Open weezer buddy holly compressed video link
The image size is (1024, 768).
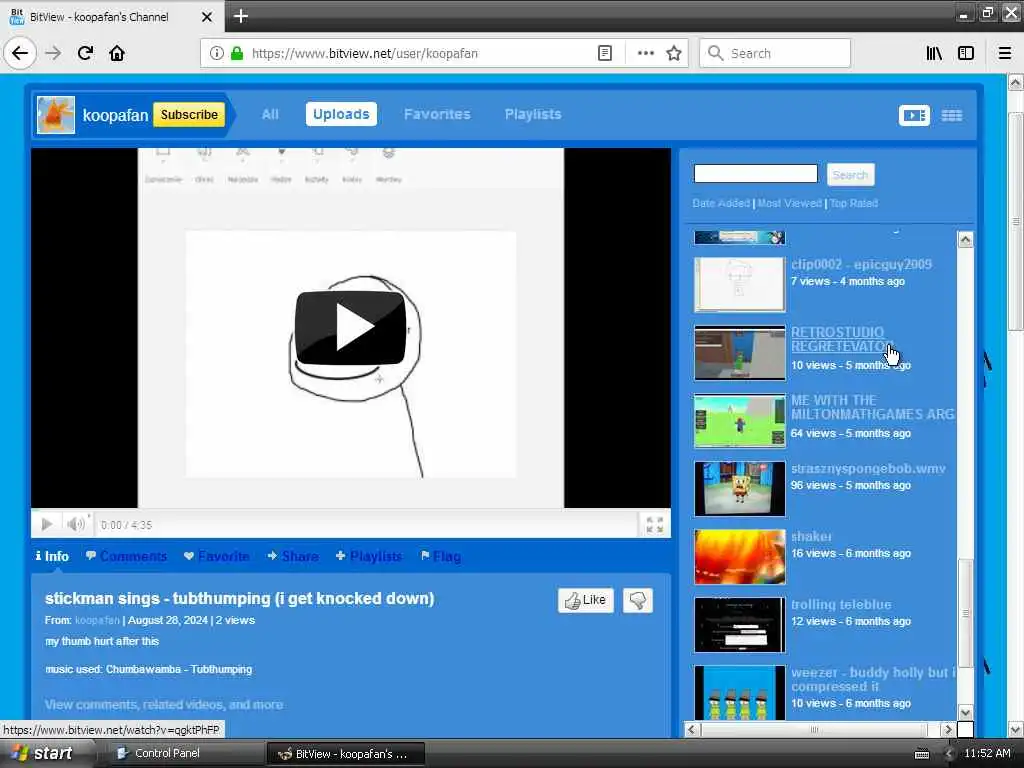872,679
